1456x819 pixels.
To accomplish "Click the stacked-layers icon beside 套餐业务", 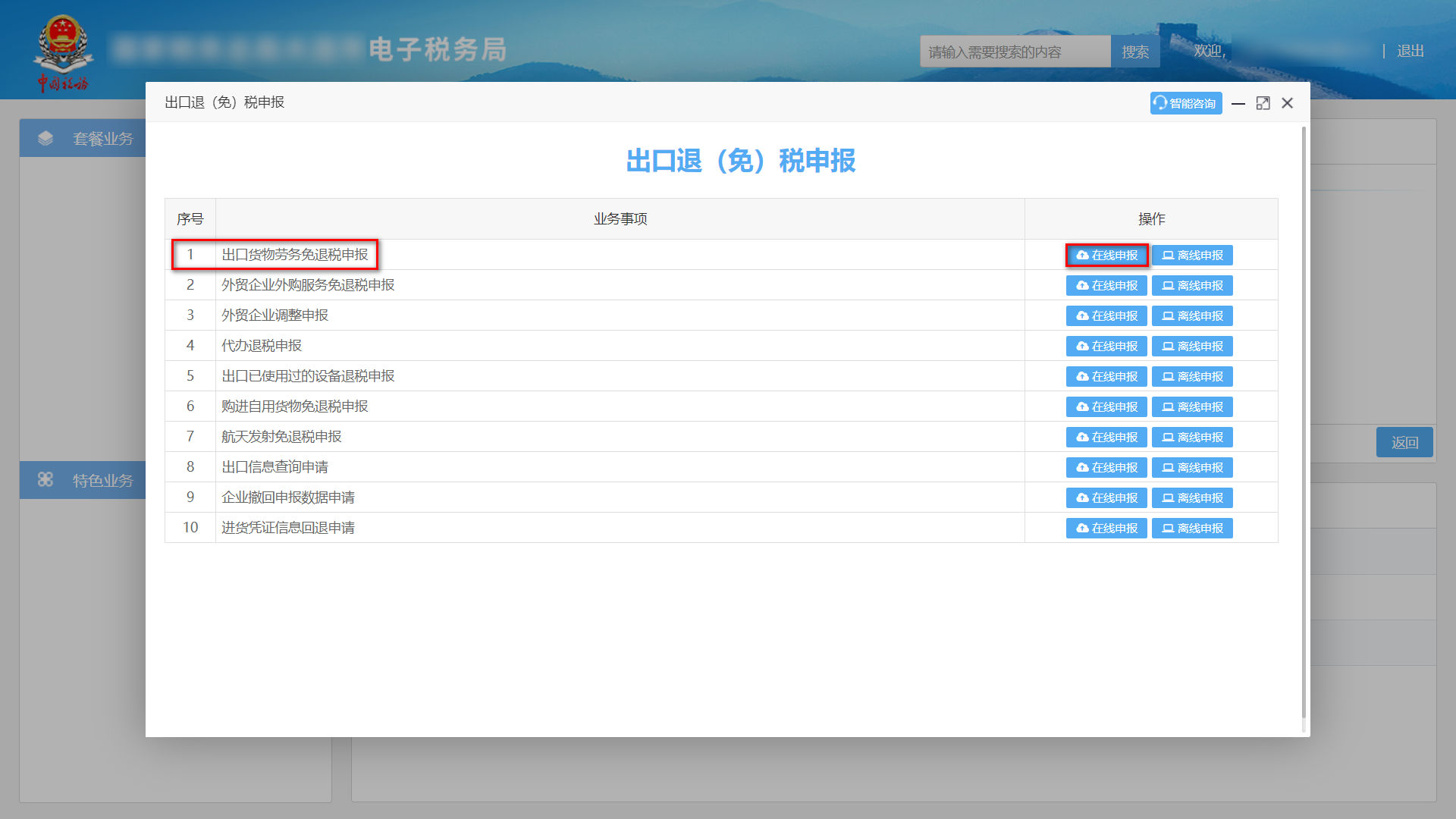I will (x=45, y=138).
